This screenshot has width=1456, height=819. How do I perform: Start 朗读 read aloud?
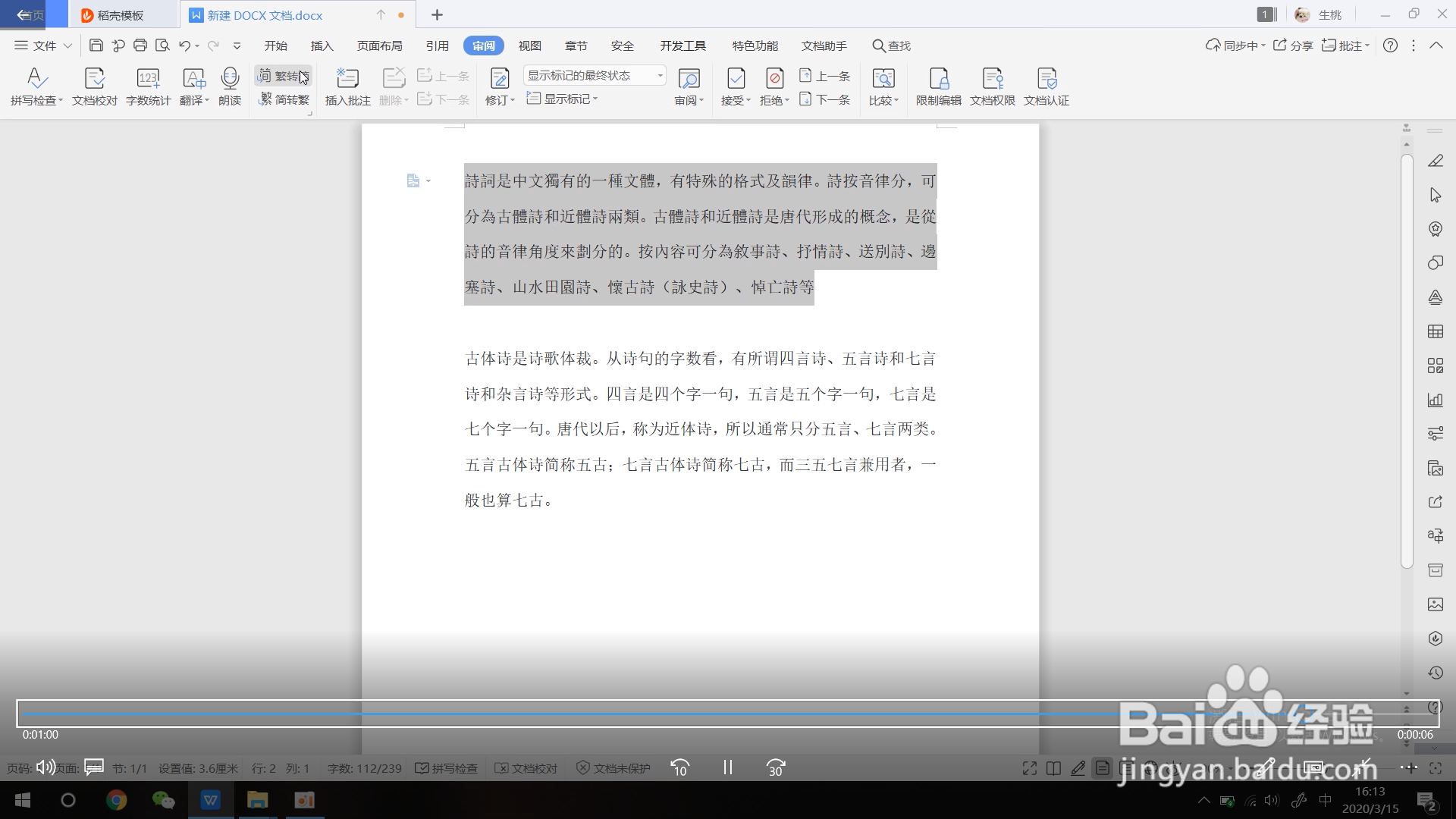pyautogui.click(x=230, y=86)
